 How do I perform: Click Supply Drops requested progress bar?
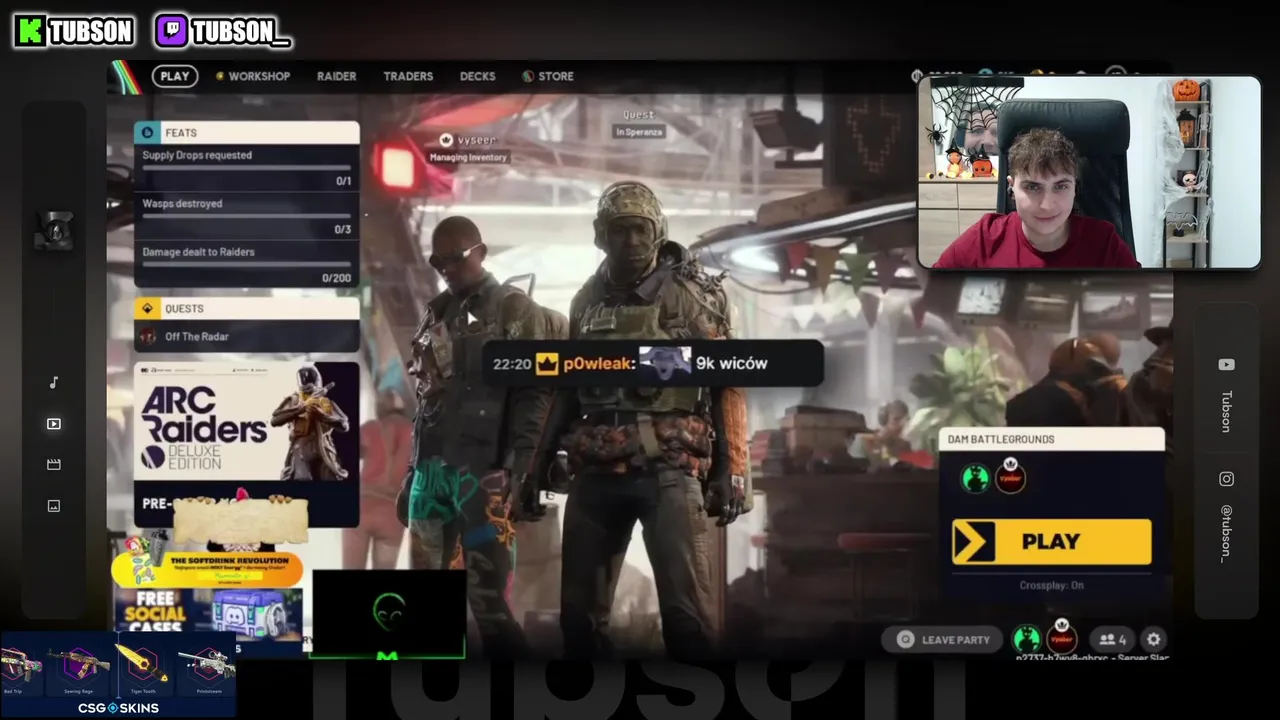(x=246, y=166)
